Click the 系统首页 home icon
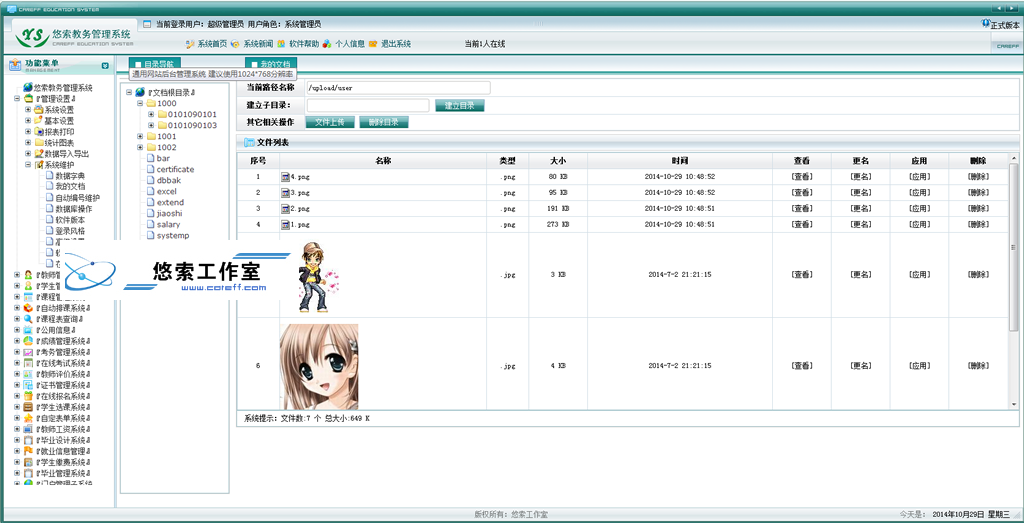1024x523 pixels. [x=190, y=44]
